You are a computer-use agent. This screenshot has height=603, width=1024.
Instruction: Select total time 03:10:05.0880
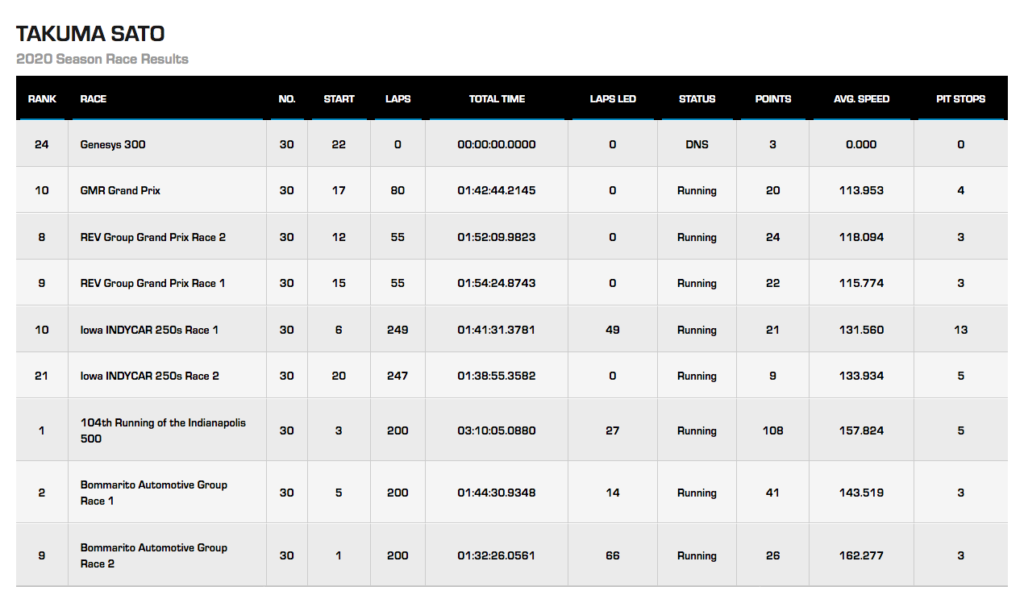496,431
